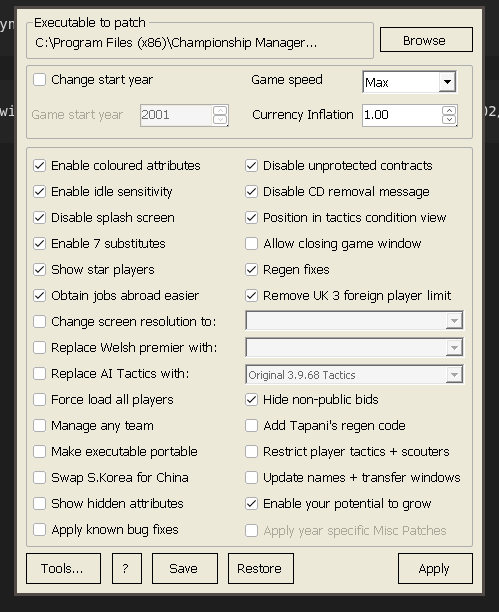
Task: Check Force load all players
Action: point(39,400)
